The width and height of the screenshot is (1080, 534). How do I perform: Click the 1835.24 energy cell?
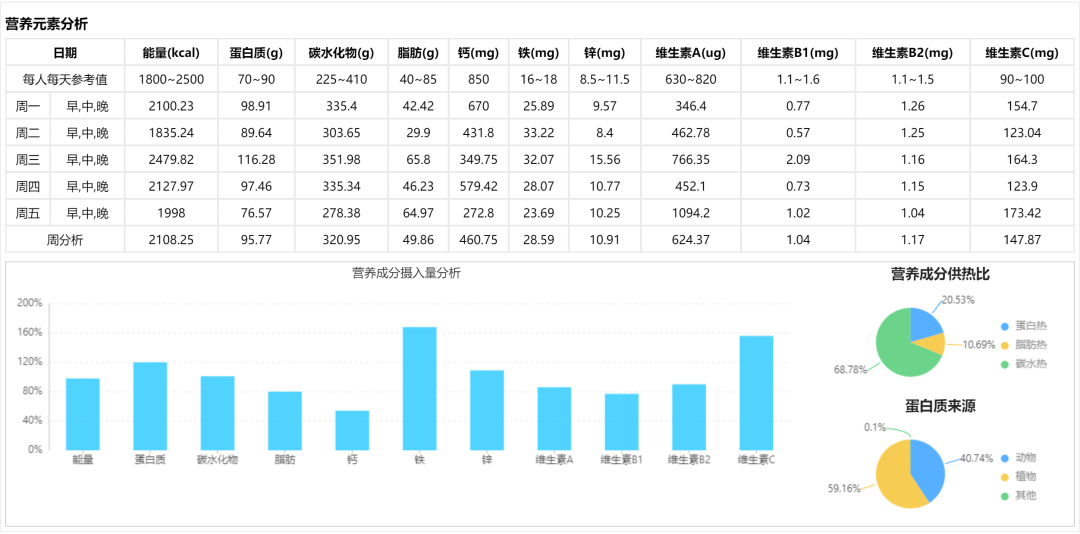point(171,133)
